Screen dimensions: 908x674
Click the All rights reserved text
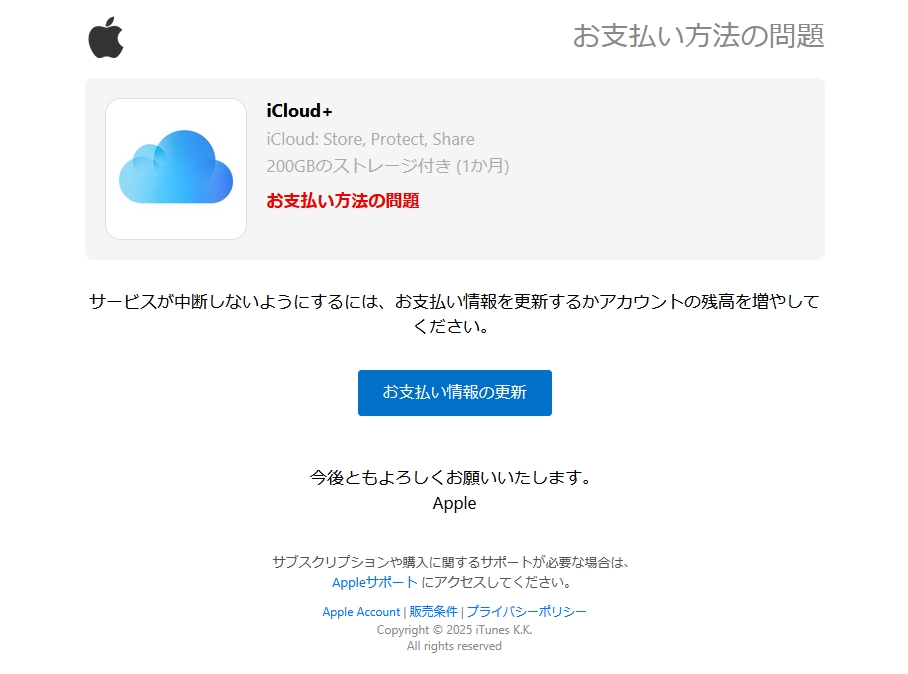[454, 646]
